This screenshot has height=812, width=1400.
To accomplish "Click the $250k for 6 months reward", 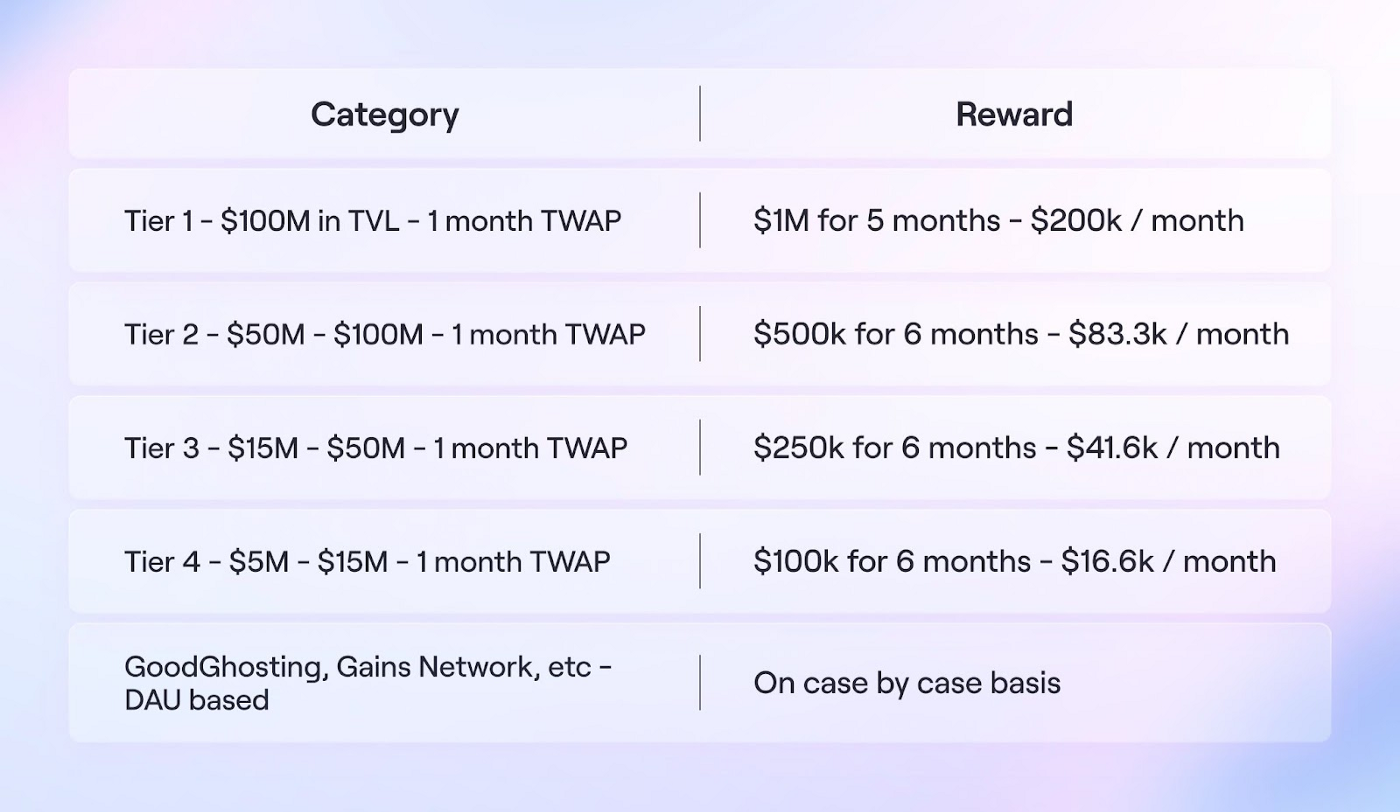I will click(1017, 447).
